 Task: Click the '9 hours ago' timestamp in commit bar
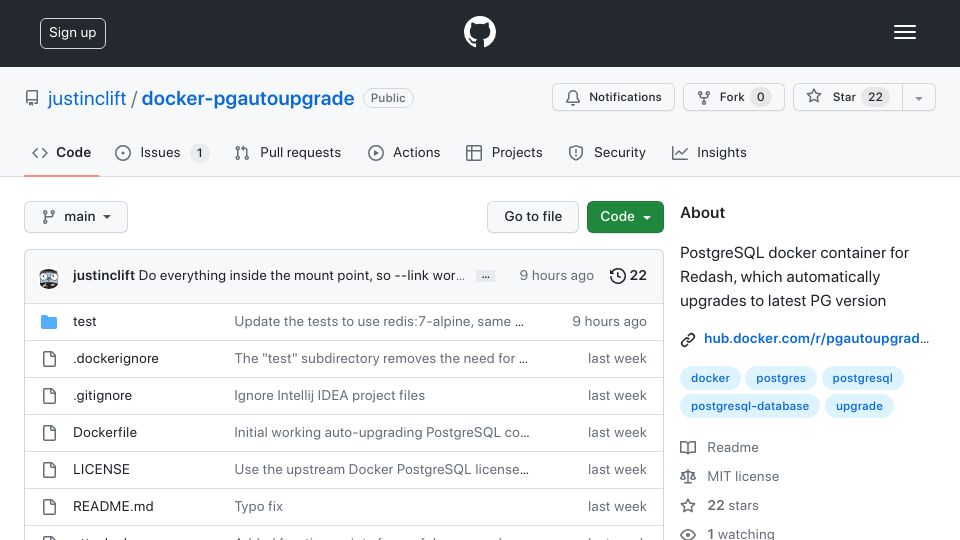point(557,276)
